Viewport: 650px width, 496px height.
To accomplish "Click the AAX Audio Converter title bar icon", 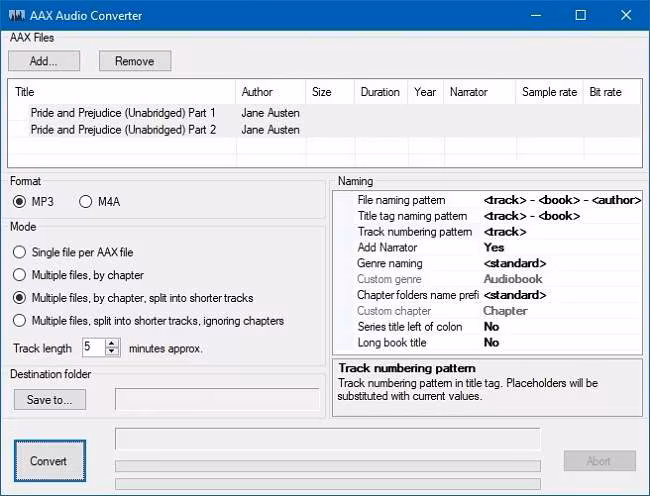I will tap(17, 16).
